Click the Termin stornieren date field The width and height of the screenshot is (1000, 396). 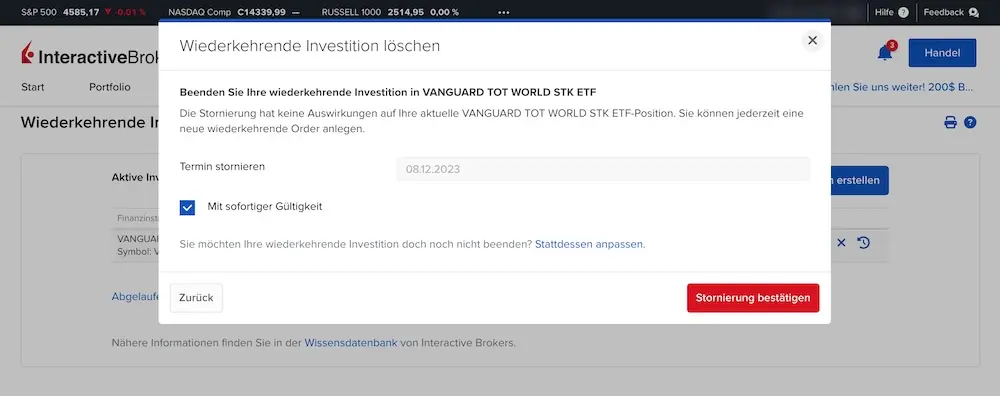click(x=603, y=169)
